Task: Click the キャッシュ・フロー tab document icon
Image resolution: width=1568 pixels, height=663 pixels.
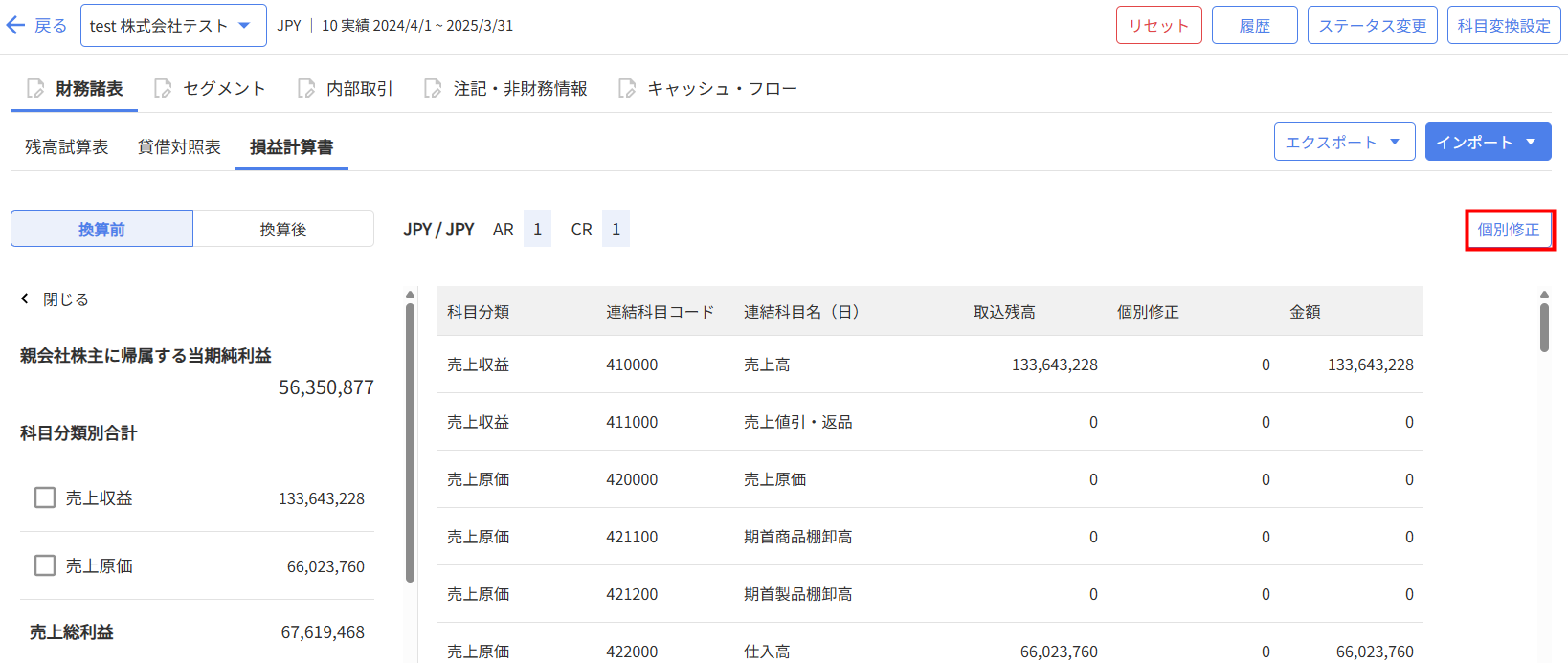Action: pos(627,89)
